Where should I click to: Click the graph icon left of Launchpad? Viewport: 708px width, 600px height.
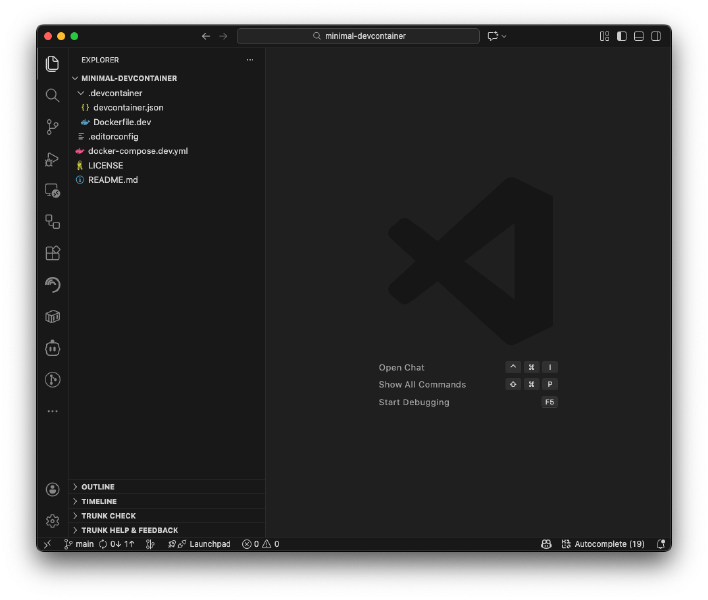[150, 544]
